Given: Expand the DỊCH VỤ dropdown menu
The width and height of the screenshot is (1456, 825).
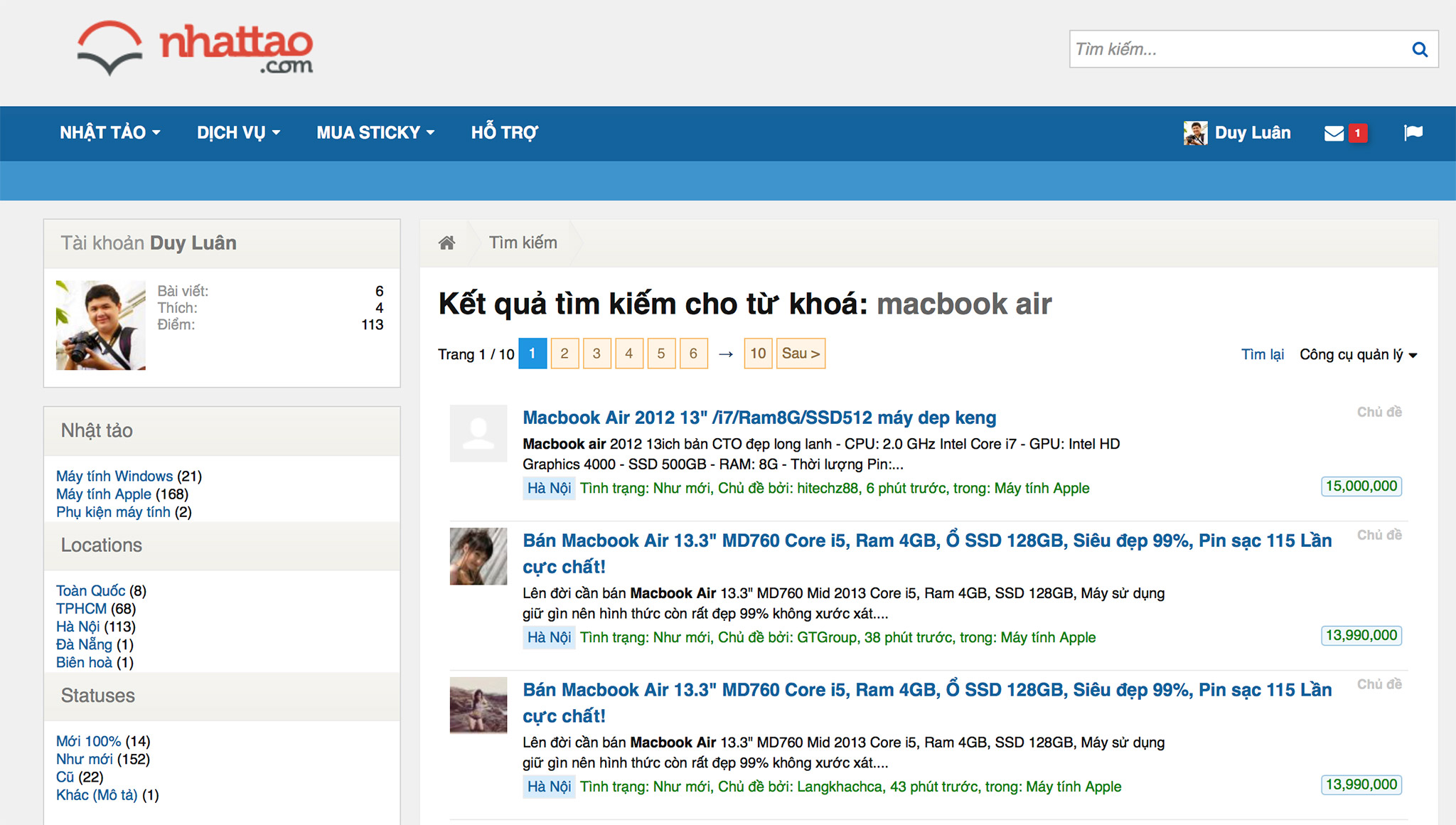Looking at the screenshot, I should pos(239,133).
